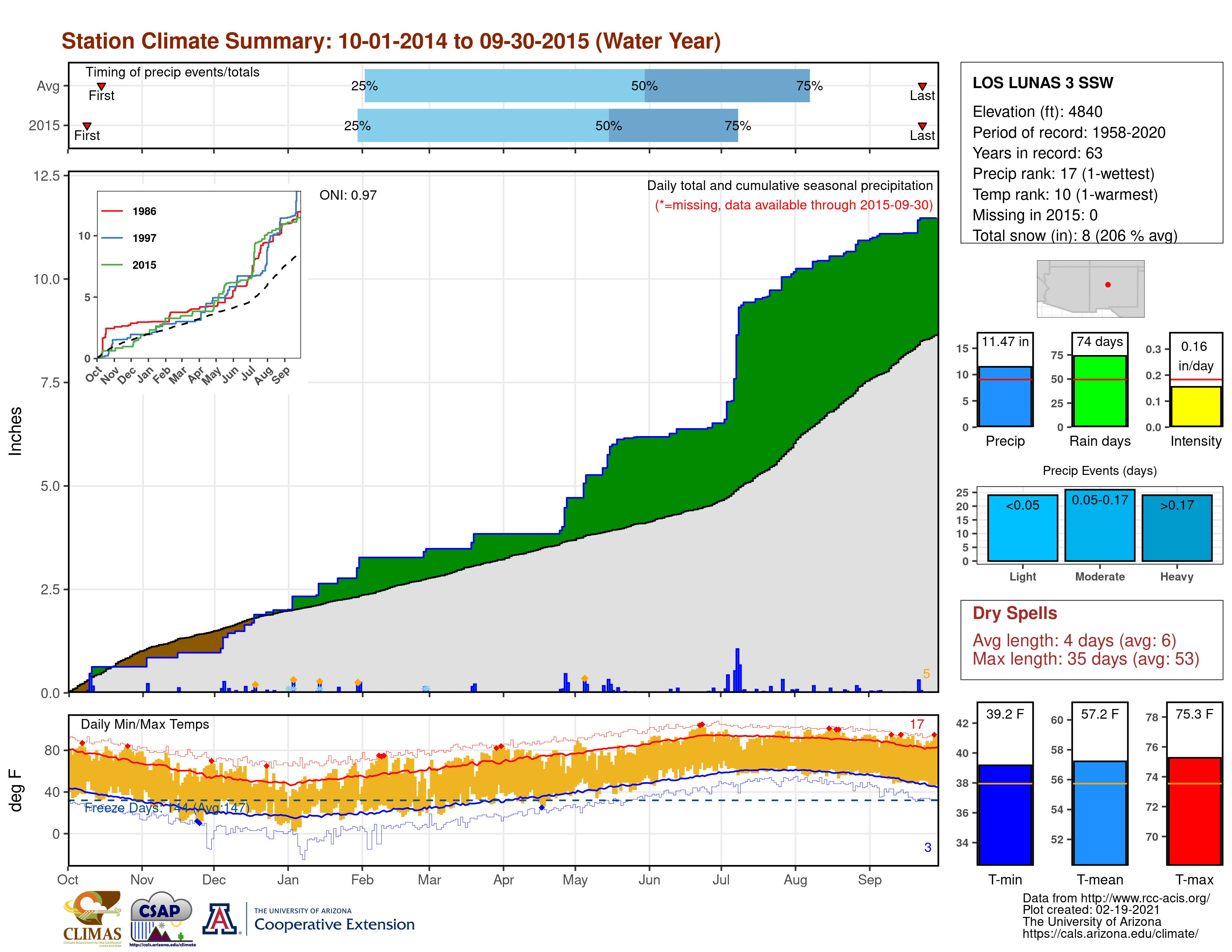Click the Heavy '>0.17' events bar
Viewport: 1232px width, 952px height.
coord(1177,528)
